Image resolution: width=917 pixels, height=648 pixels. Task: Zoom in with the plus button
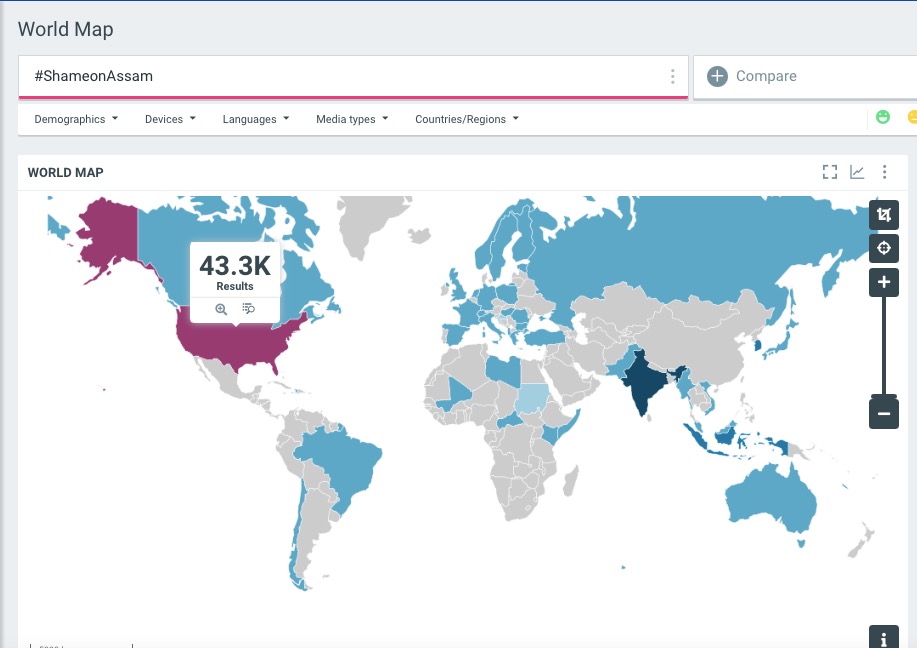click(x=884, y=282)
